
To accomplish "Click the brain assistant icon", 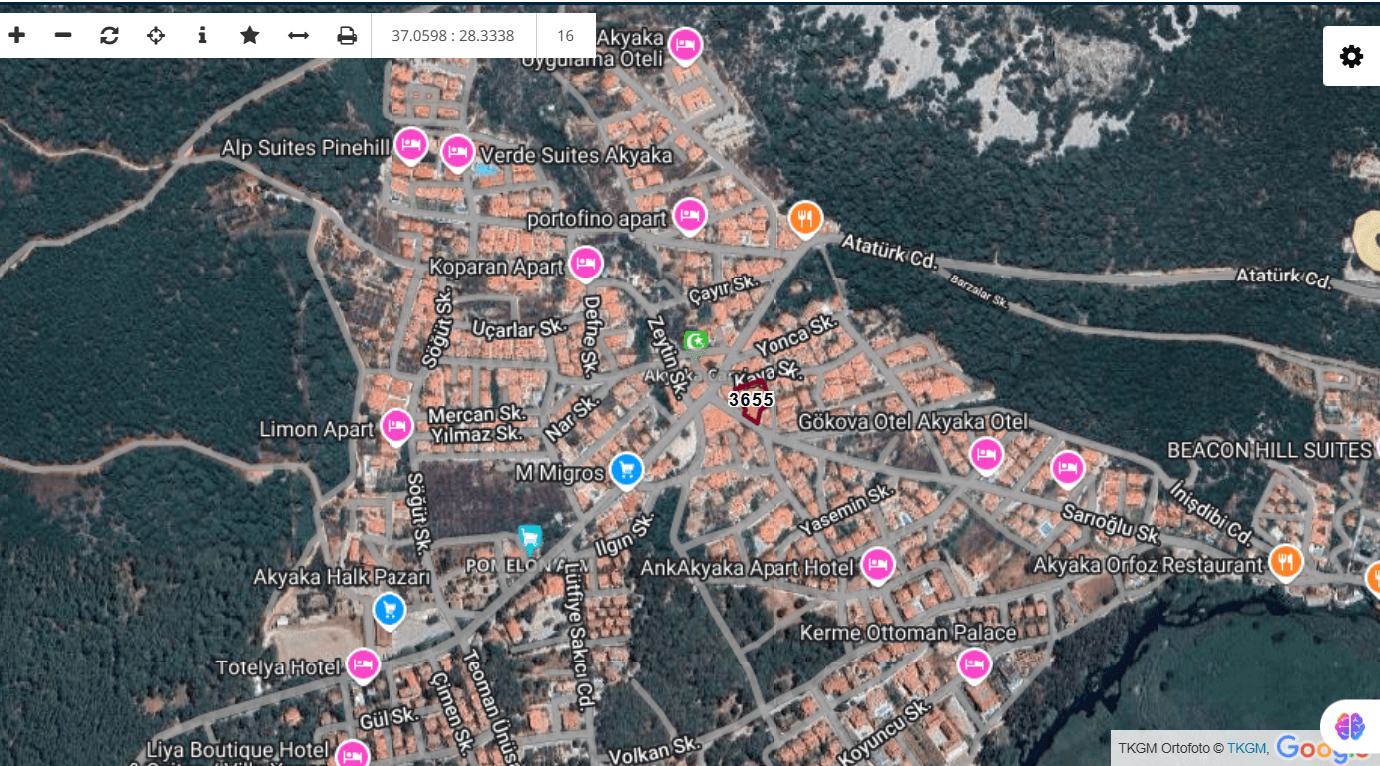I will (x=1350, y=726).
